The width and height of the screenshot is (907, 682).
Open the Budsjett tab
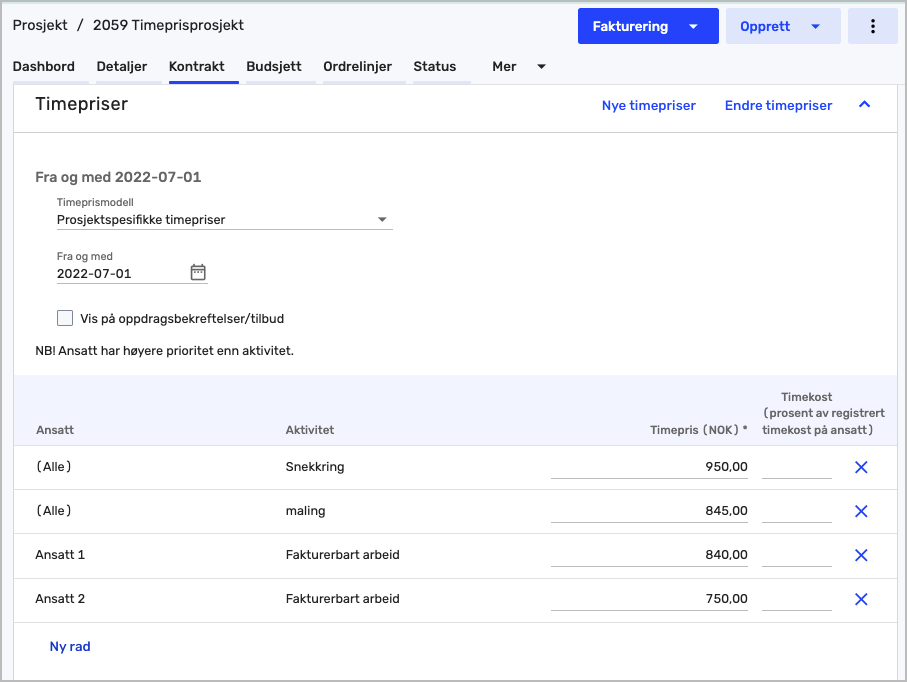coord(274,67)
